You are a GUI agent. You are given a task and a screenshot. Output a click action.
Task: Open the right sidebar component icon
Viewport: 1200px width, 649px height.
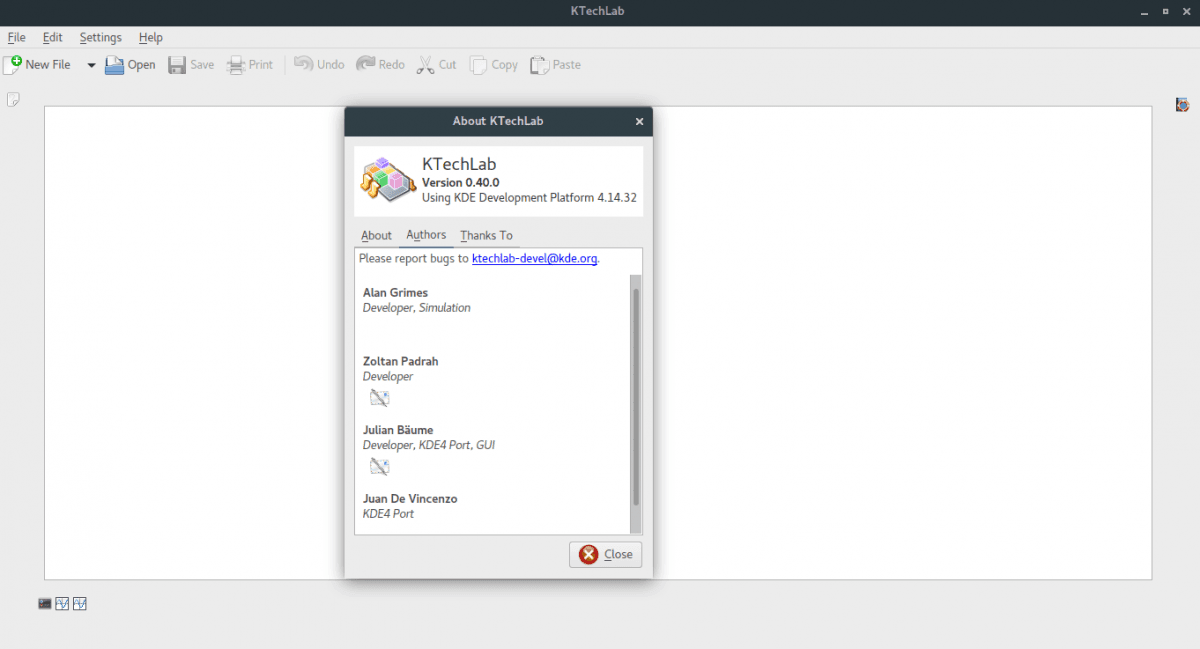[x=1183, y=104]
